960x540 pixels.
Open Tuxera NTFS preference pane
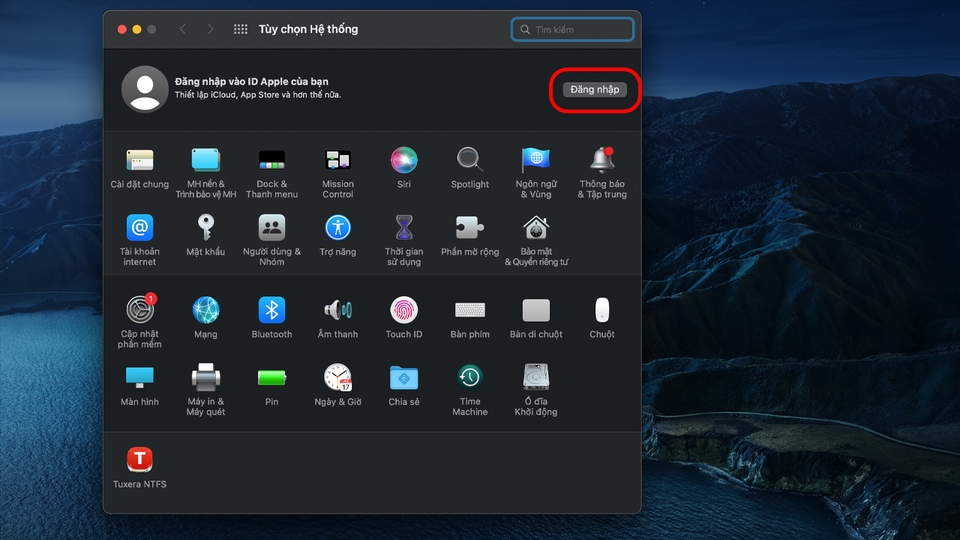point(140,460)
